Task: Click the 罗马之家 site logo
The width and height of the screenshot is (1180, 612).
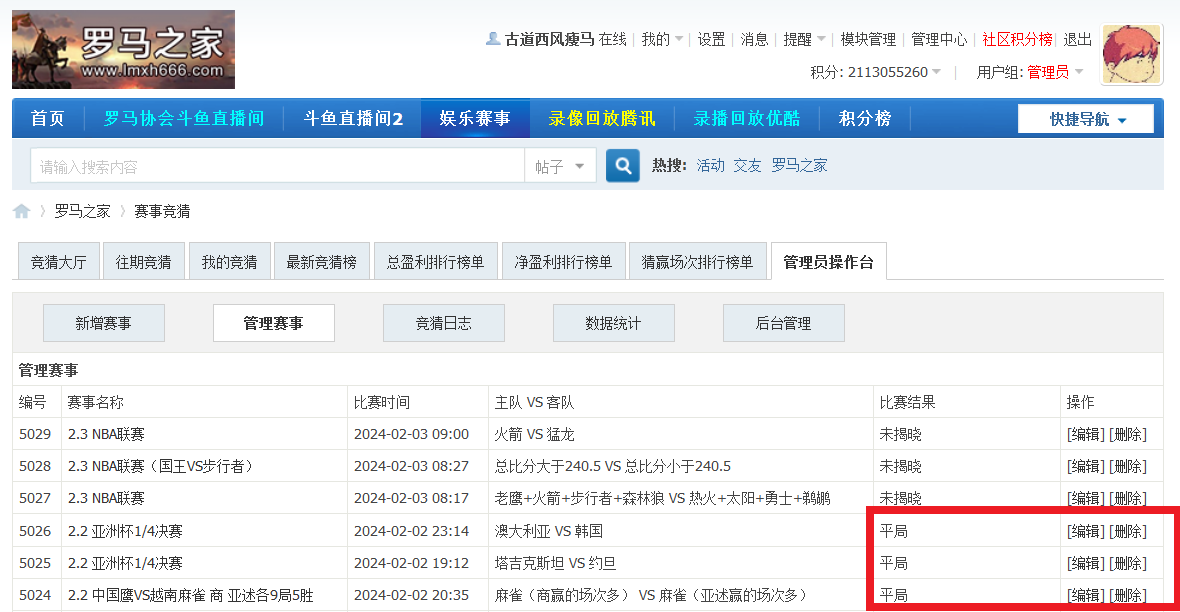Action: tap(122, 49)
